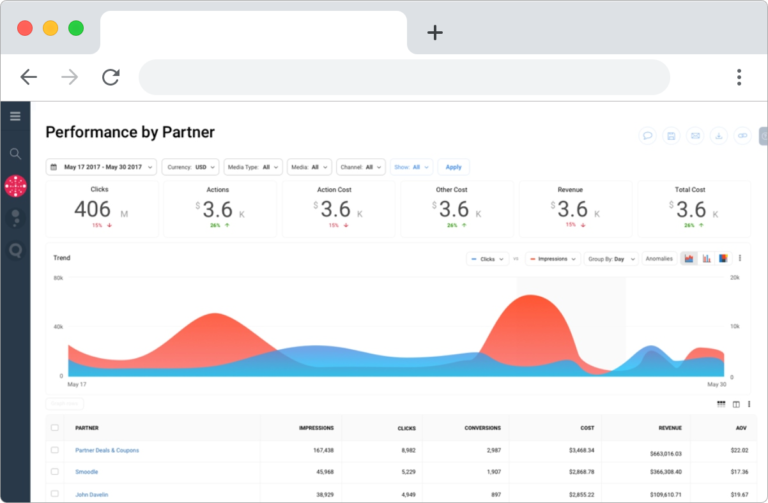Select the Clicks 406 M metric card
Viewport: 768px width, 503px height.
pos(102,209)
